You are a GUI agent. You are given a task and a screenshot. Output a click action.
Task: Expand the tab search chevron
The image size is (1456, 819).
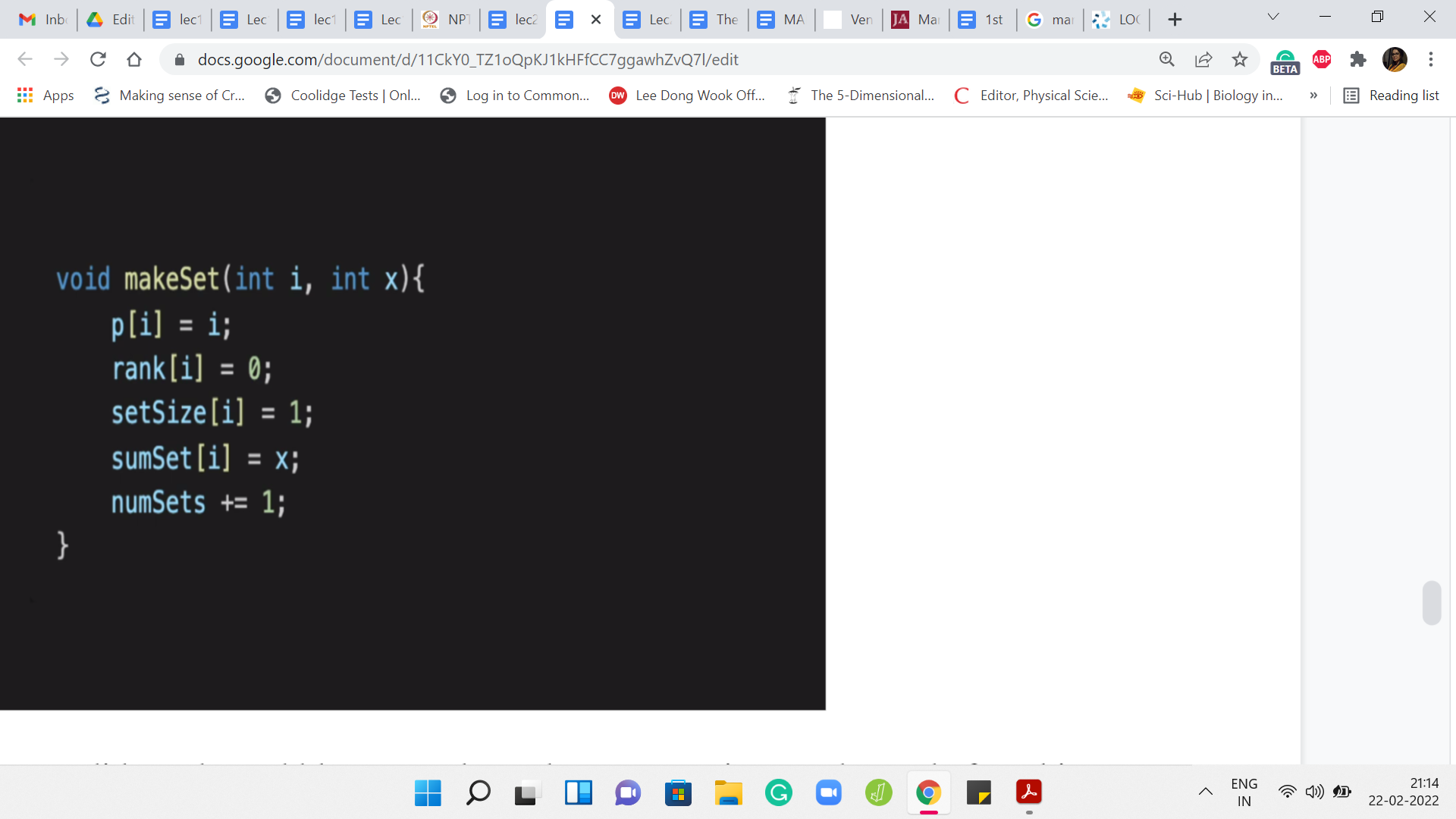1273,17
